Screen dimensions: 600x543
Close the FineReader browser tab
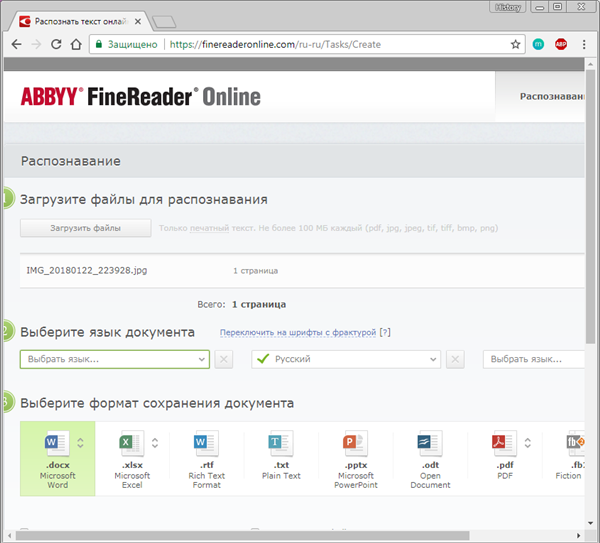click(x=138, y=21)
